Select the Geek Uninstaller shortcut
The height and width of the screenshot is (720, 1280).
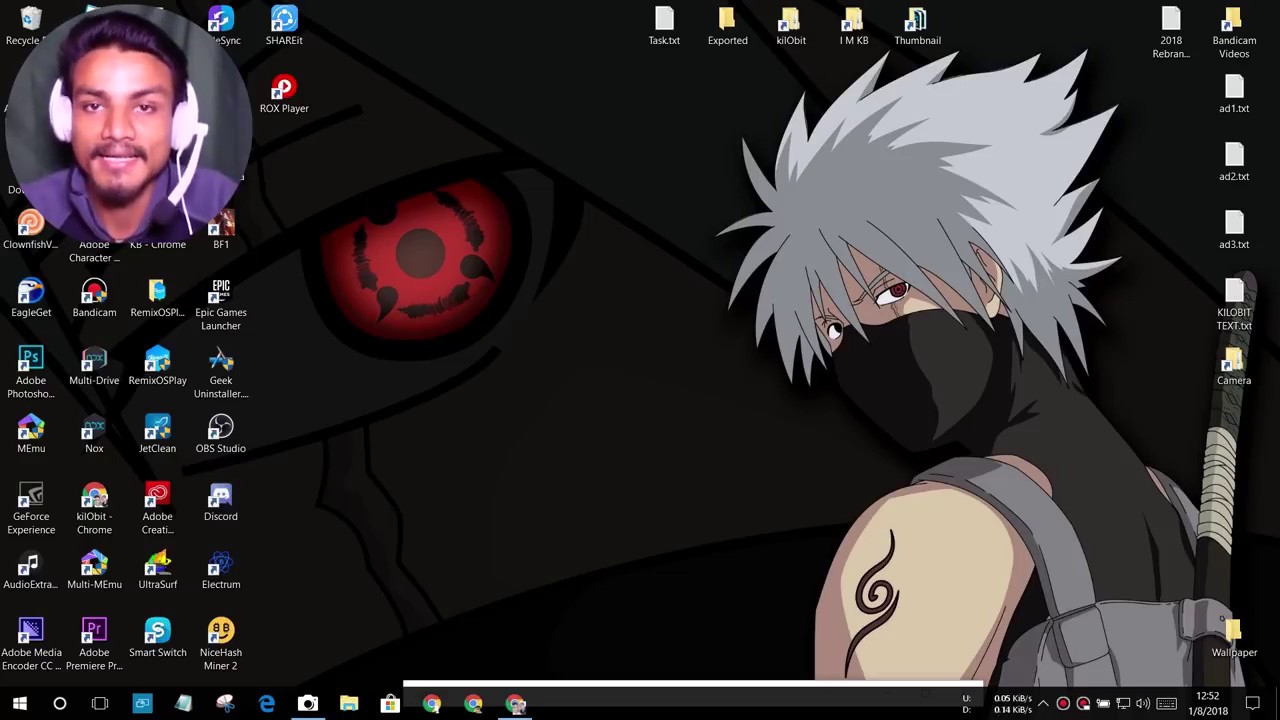tap(221, 373)
